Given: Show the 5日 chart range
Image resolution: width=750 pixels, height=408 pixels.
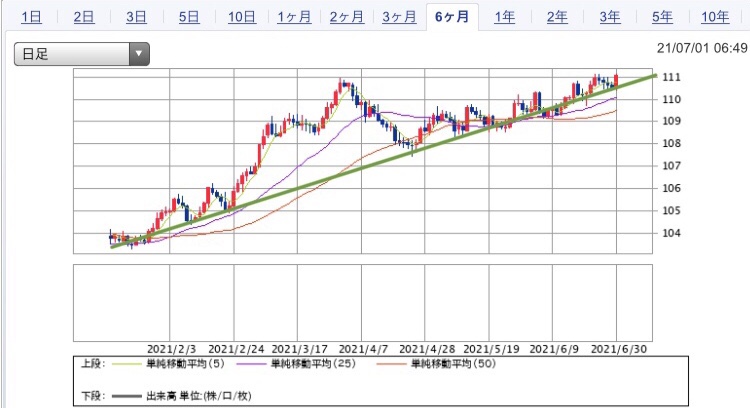Looking at the screenshot, I should click(x=188, y=17).
